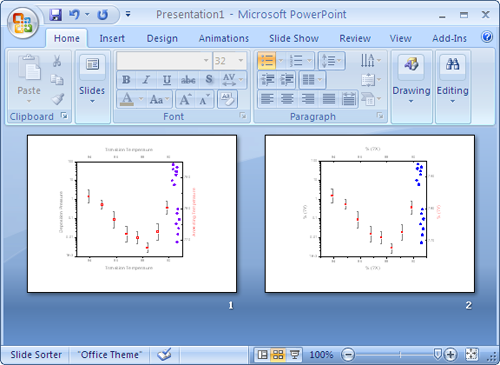Align text left
The width and height of the screenshot is (500, 365).
click(267, 99)
